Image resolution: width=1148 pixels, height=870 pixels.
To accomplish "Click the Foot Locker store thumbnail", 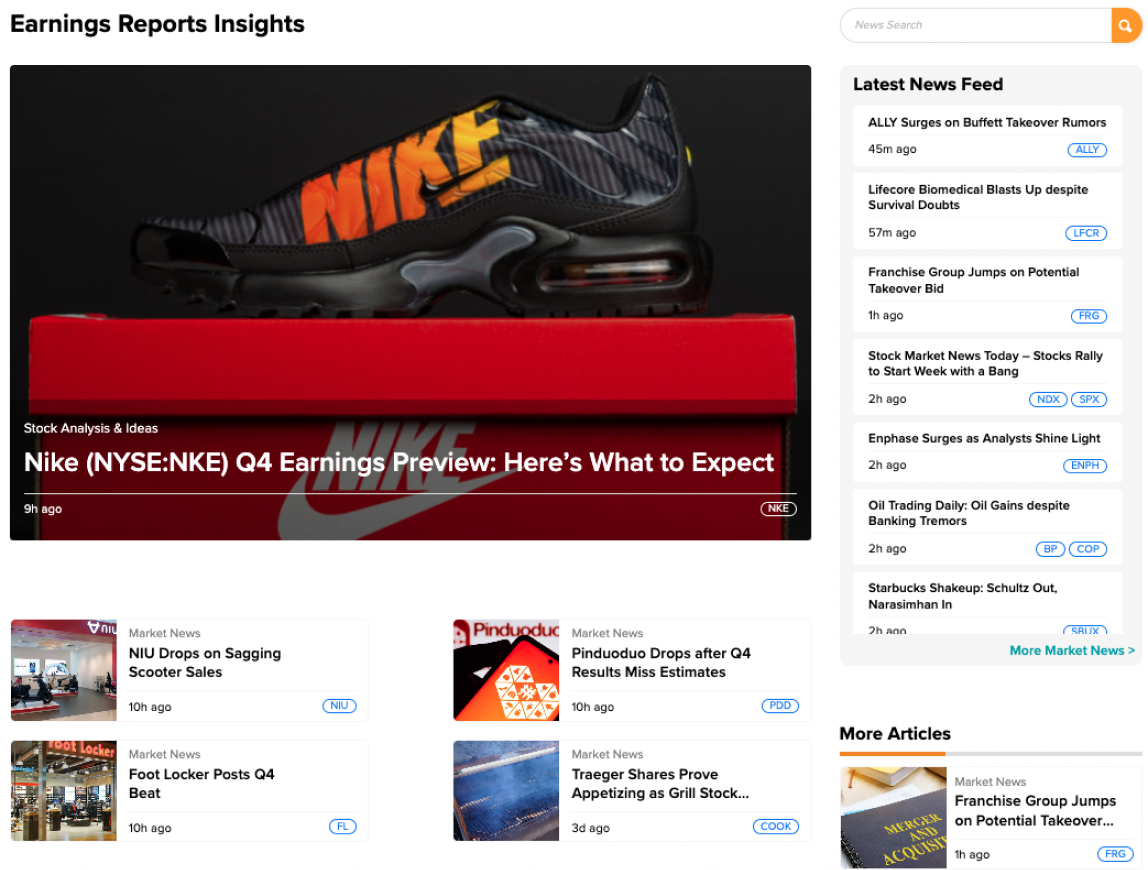I will point(64,790).
